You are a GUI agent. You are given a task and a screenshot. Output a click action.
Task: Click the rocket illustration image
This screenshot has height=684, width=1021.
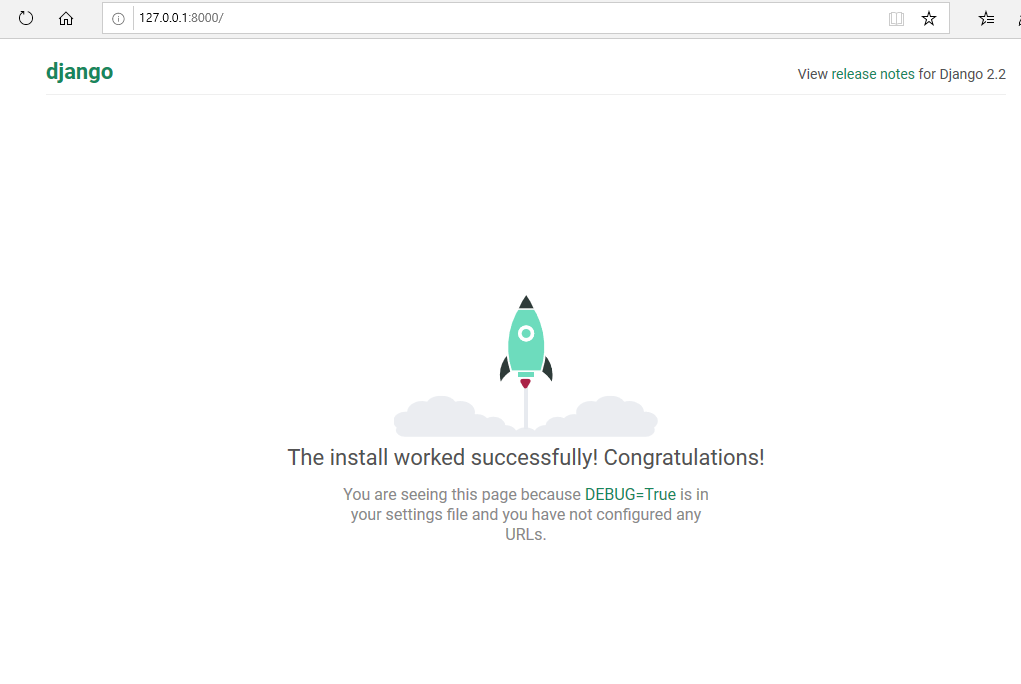tap(526, 366)
